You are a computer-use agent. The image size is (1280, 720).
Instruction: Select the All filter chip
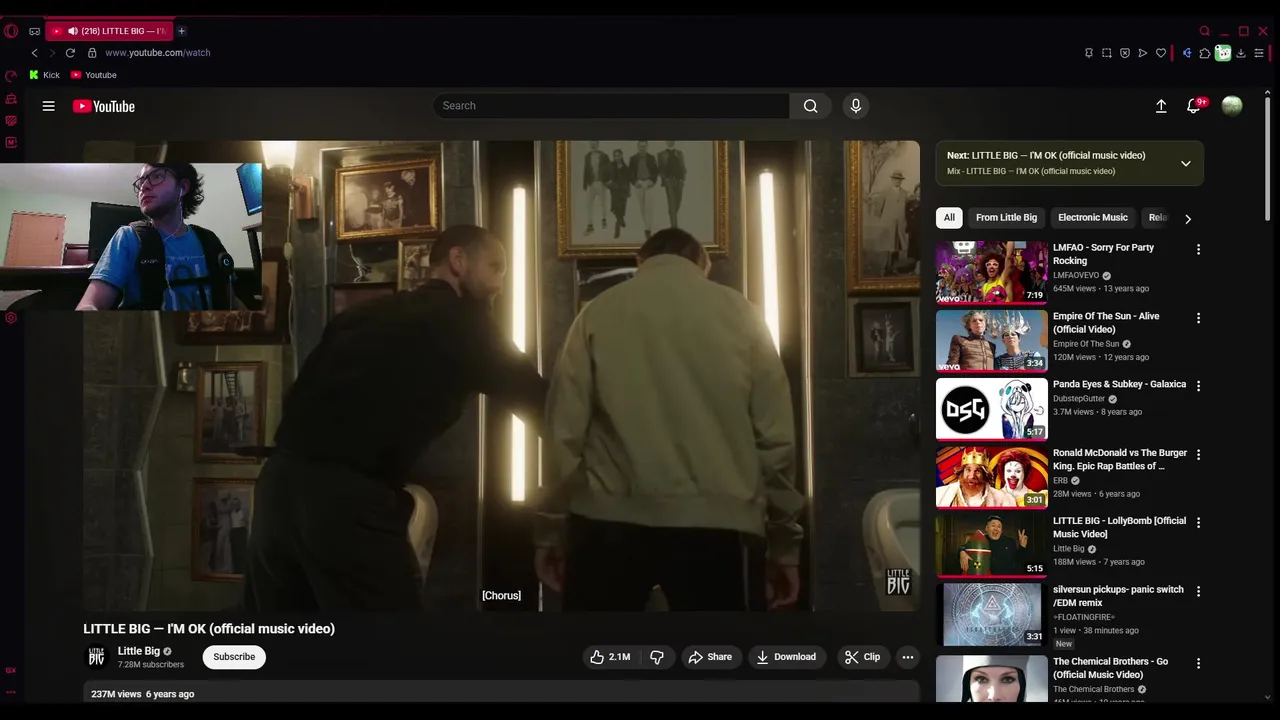pos(949,218)
